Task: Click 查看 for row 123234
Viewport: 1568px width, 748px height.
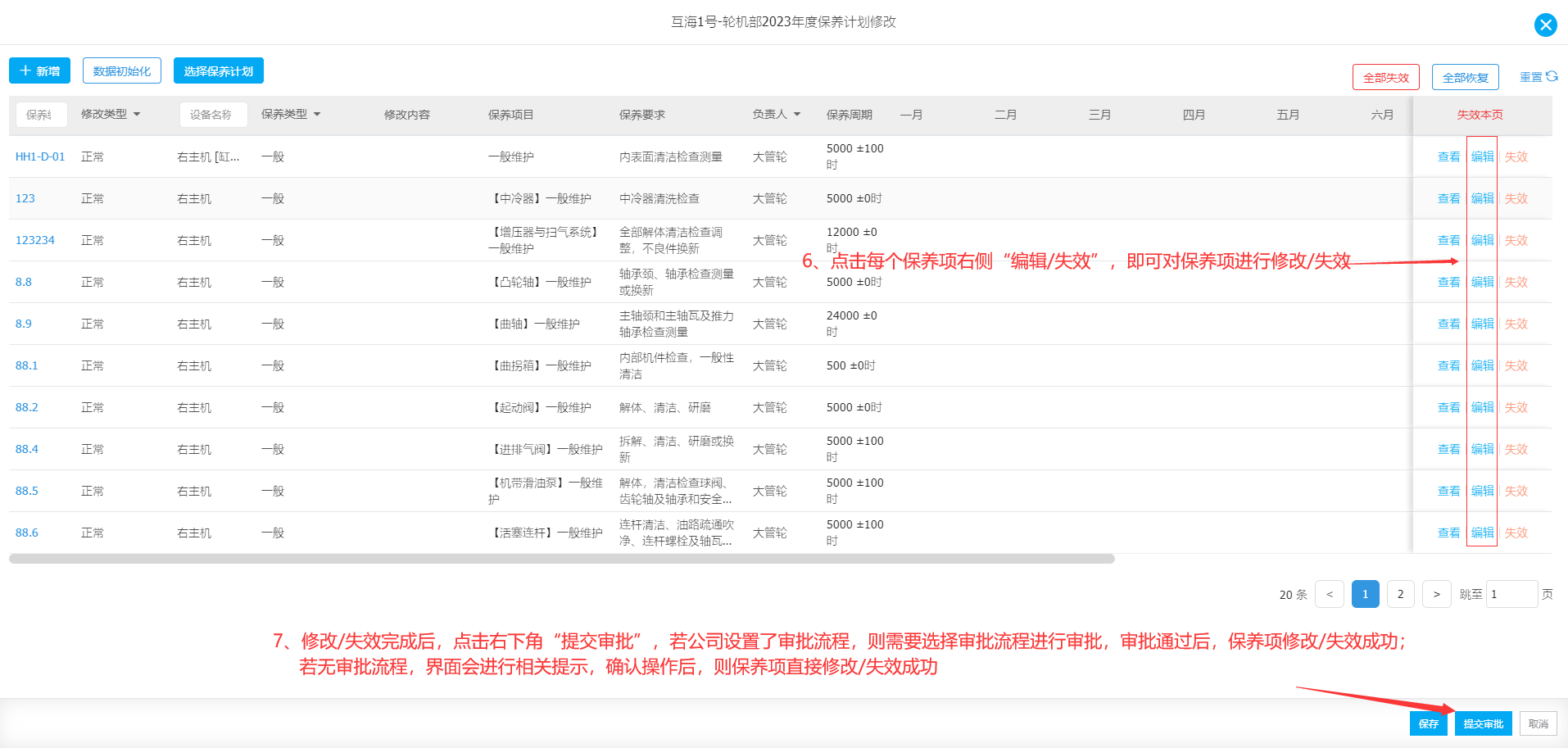Action: coord(1449,240)
